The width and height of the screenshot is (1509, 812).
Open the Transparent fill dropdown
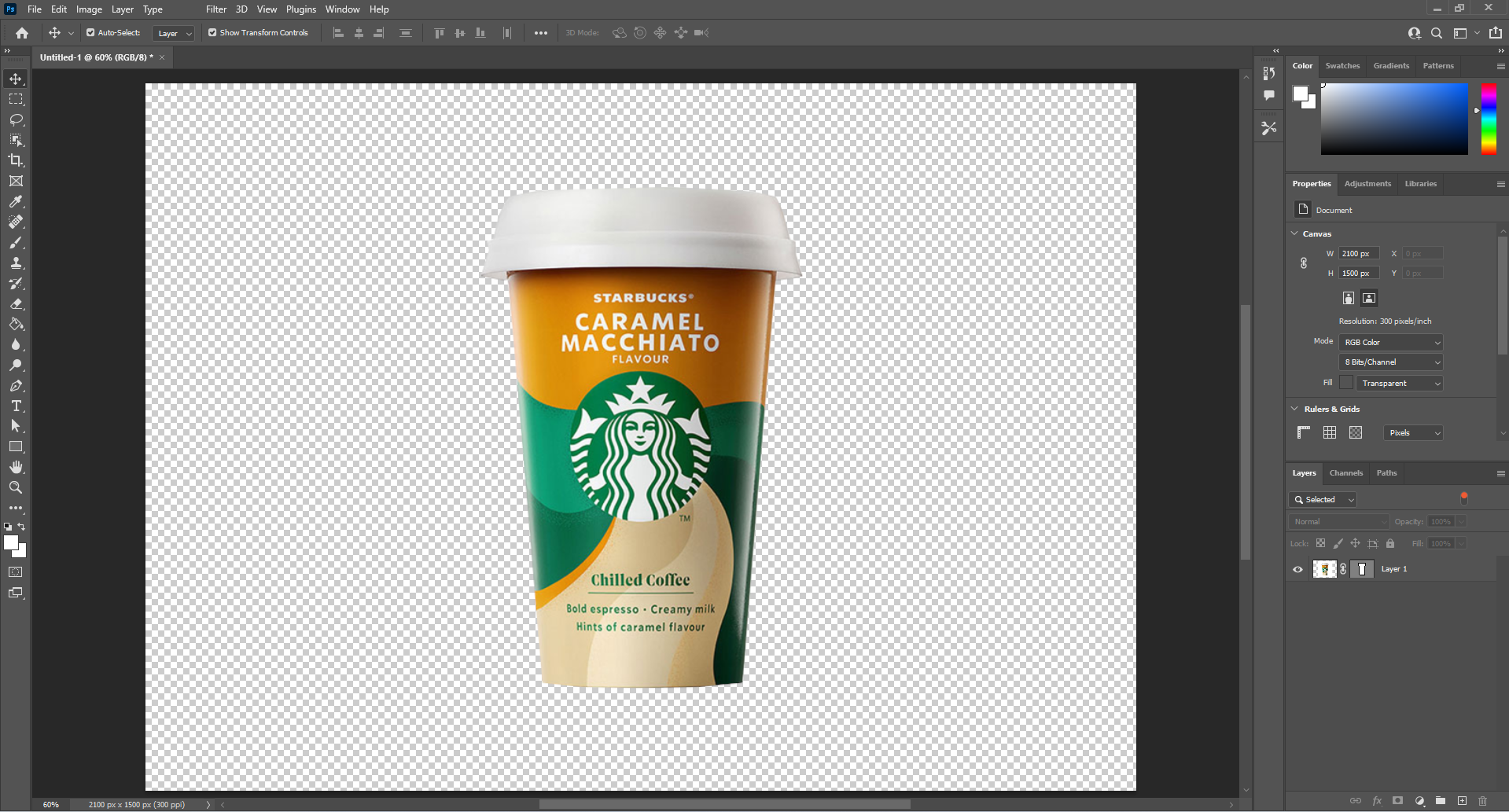click(x=1399, y=383)
